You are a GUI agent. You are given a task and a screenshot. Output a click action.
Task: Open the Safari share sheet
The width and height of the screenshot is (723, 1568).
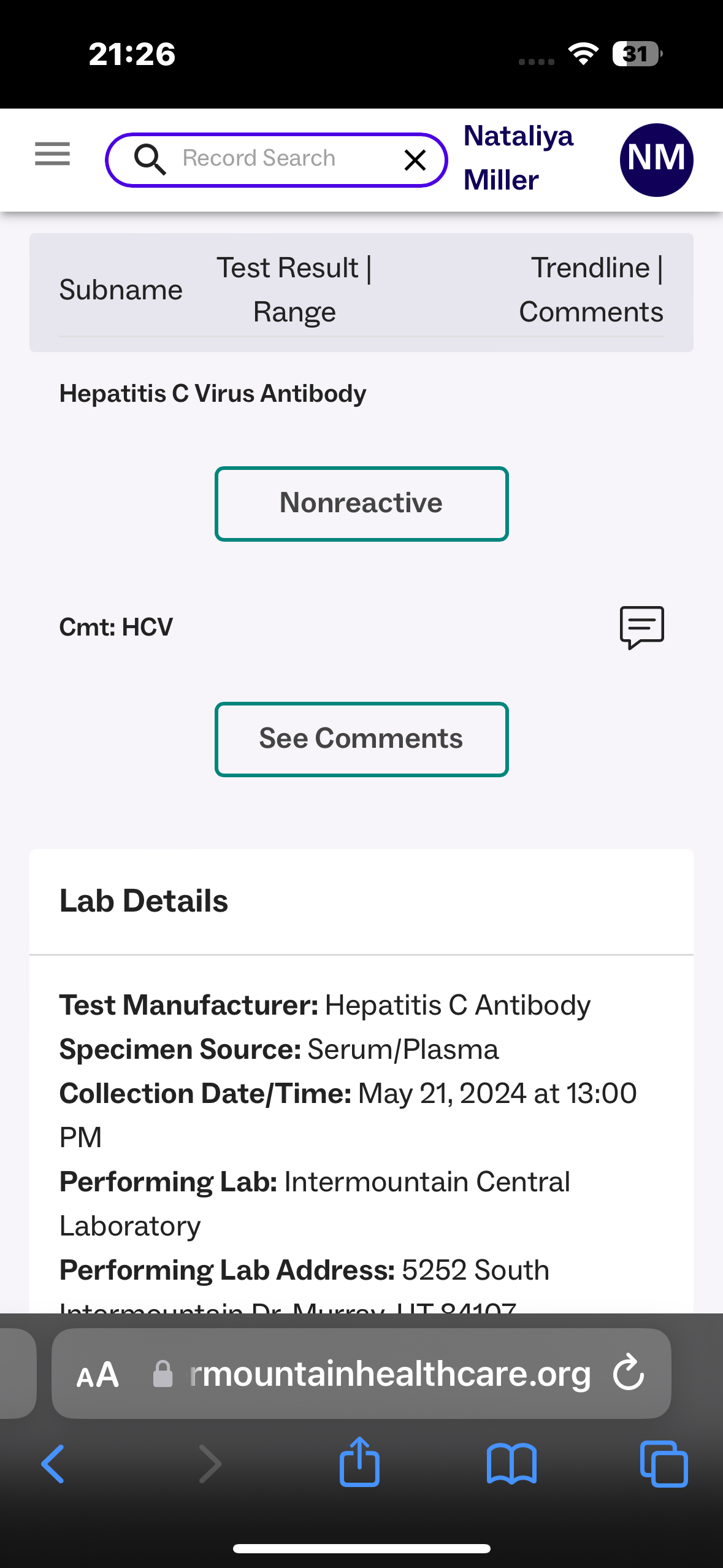coord(360,1463)
